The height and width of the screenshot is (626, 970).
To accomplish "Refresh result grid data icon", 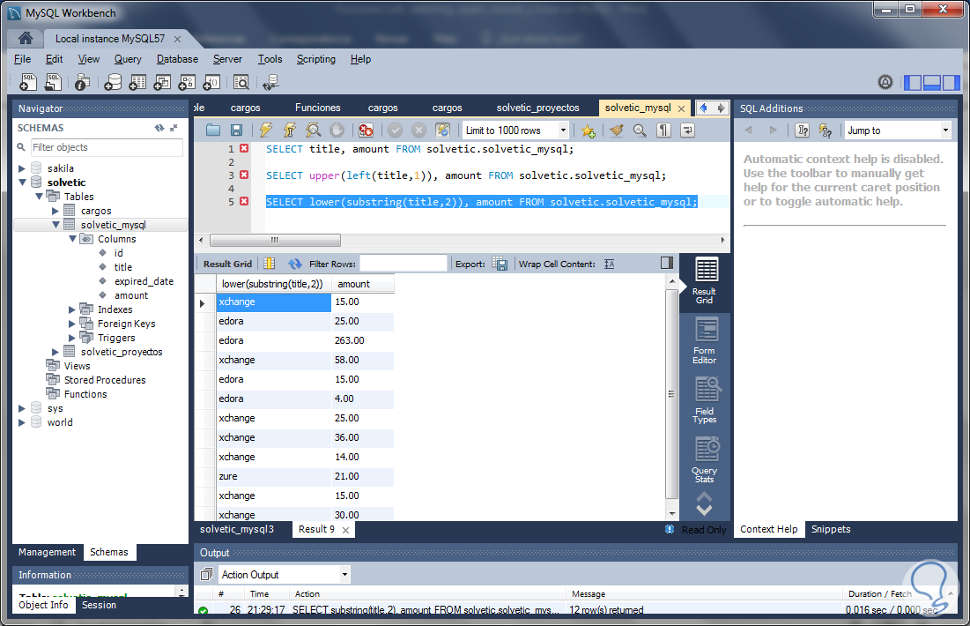I will click(x=294, y=264).
